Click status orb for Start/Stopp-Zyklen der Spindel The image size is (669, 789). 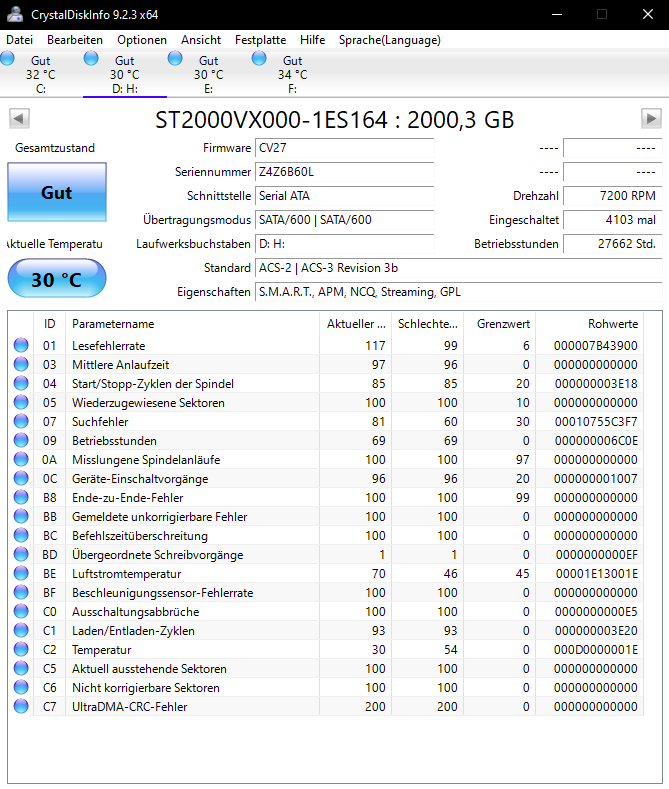21,383
